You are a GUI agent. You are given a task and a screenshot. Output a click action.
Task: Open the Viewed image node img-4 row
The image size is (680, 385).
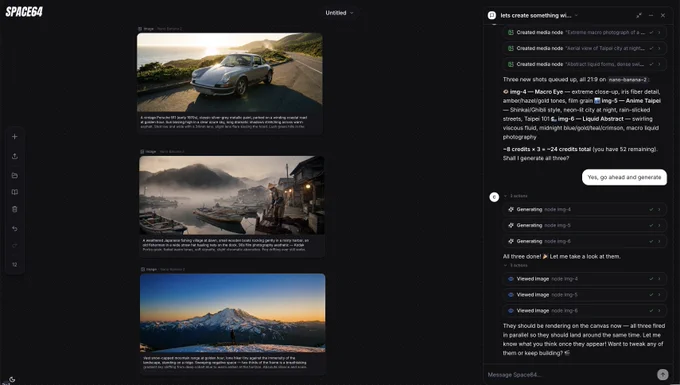tap(585, 279)
